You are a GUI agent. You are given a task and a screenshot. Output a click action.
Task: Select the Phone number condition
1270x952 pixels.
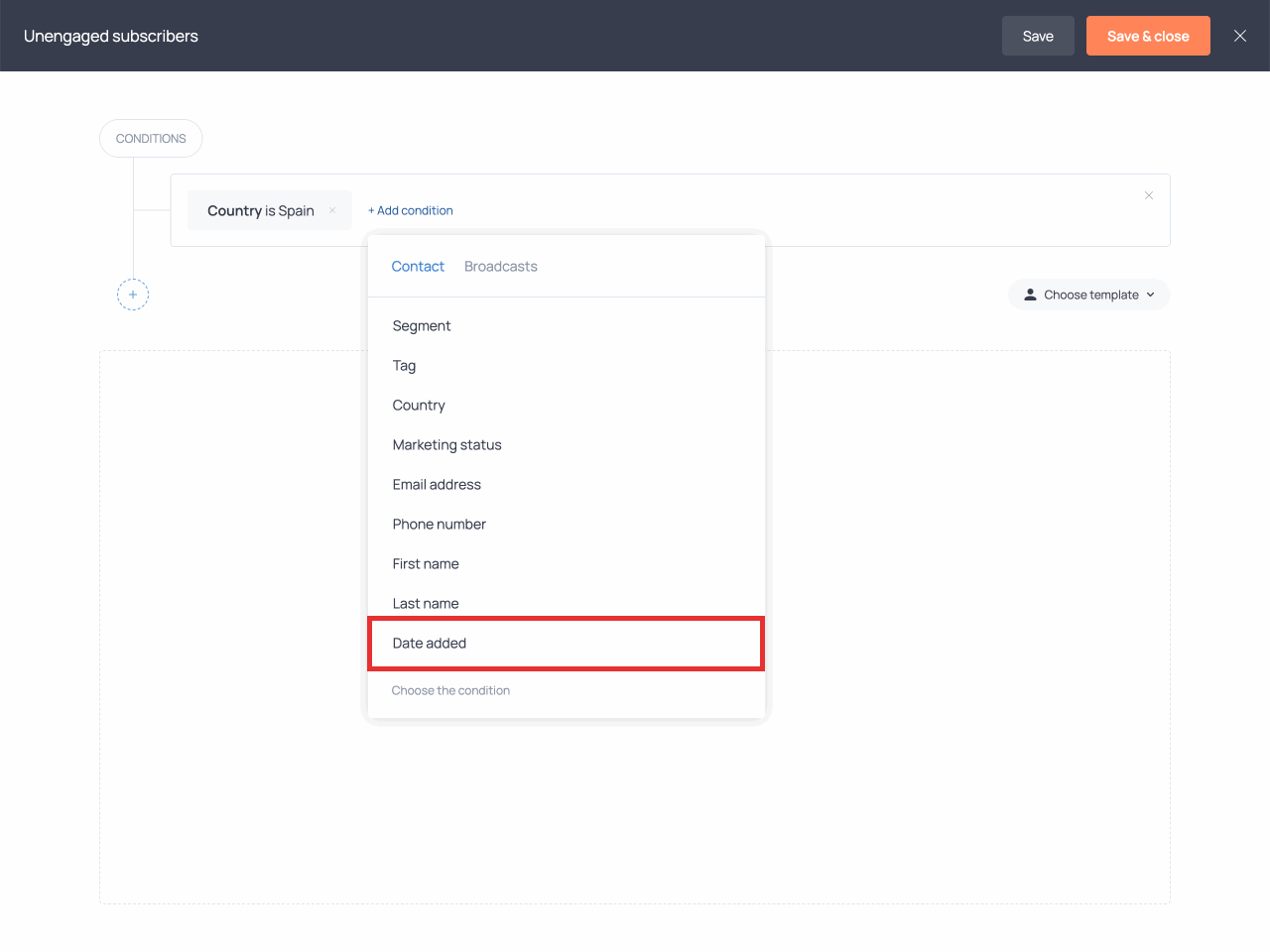point(439,525)
